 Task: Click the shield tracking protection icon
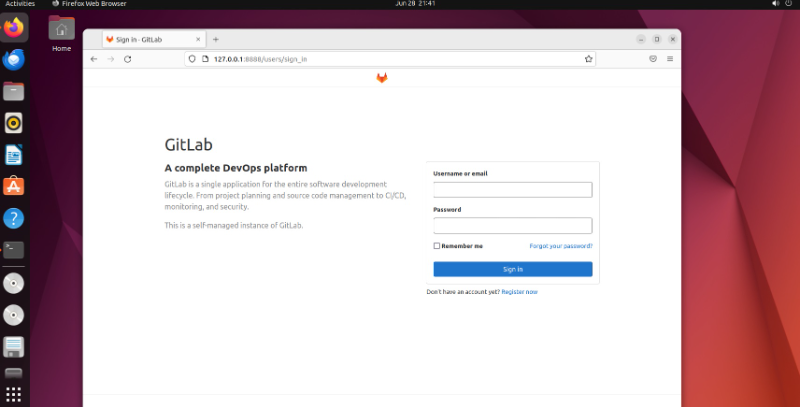[x=192, y=59]
